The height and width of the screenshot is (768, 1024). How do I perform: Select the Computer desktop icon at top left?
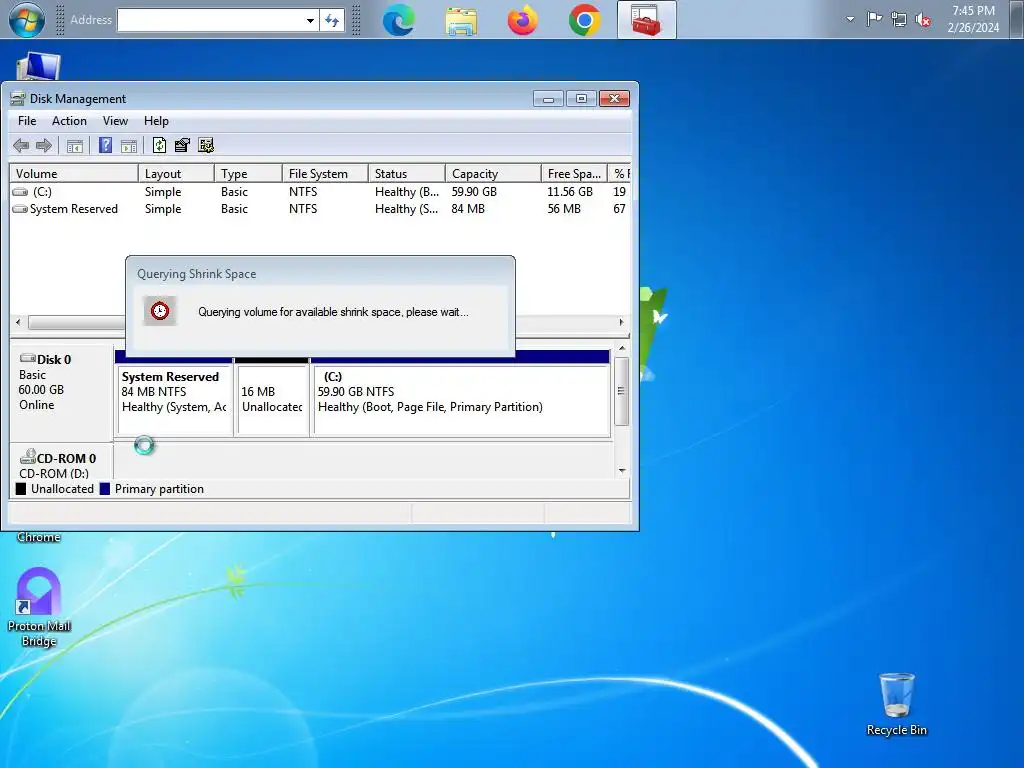pyautogui.click(x=38, y=67)
